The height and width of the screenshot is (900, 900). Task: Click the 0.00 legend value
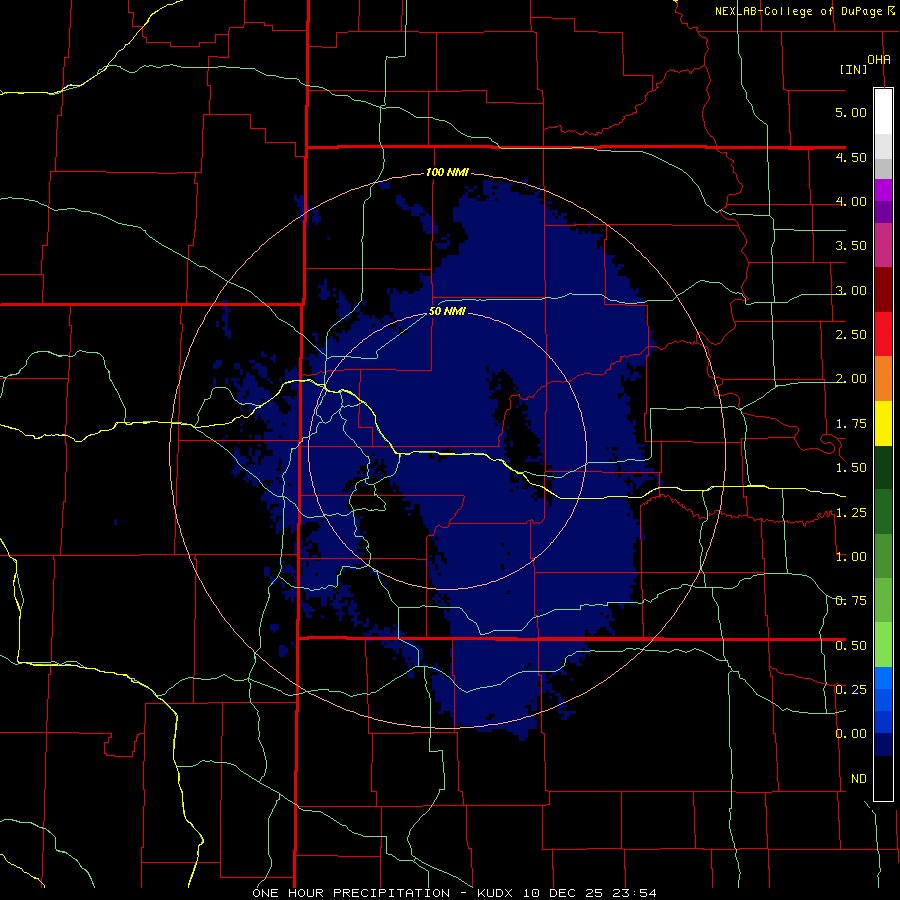851,734
